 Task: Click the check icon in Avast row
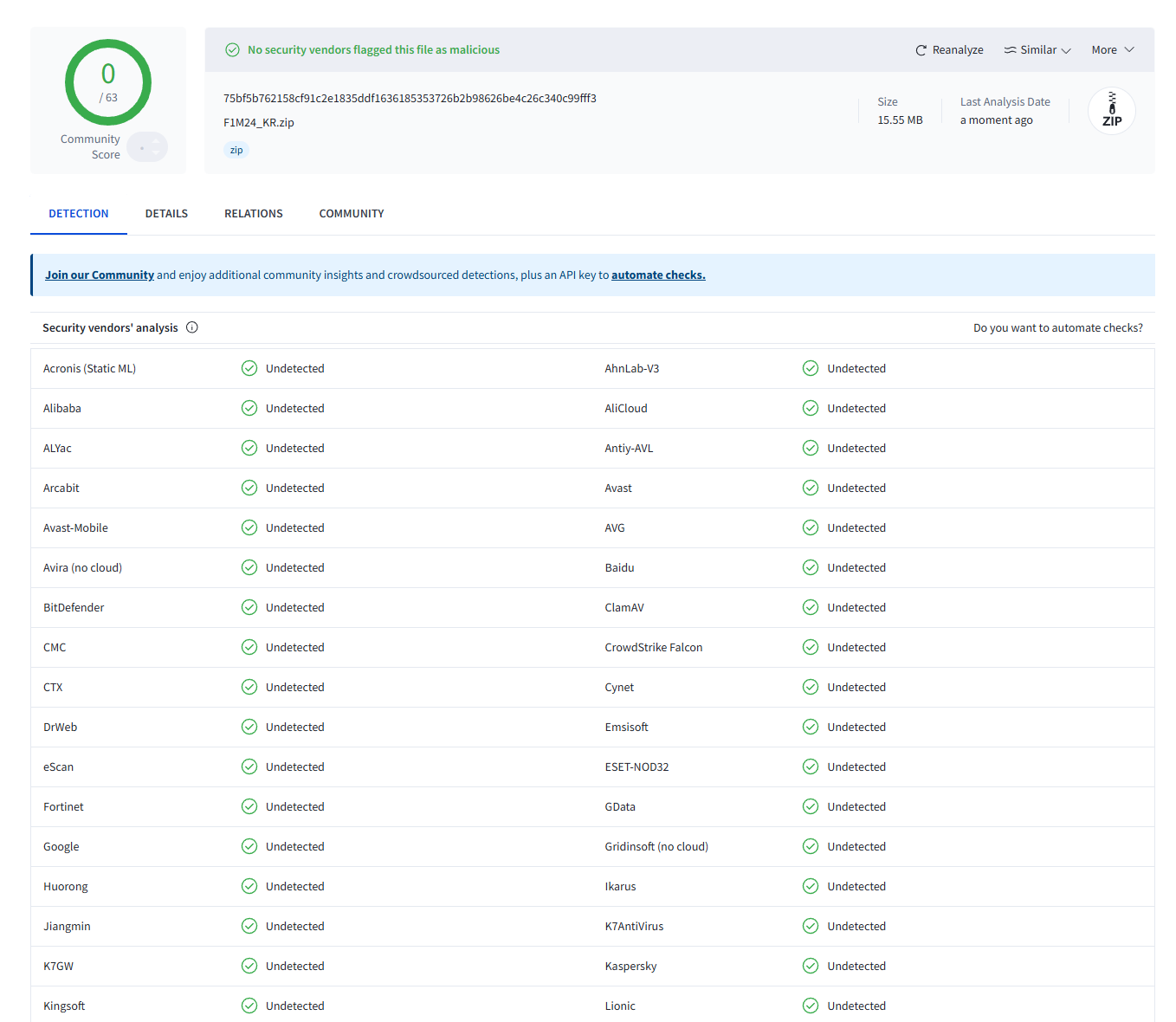(x=811, y=488)
